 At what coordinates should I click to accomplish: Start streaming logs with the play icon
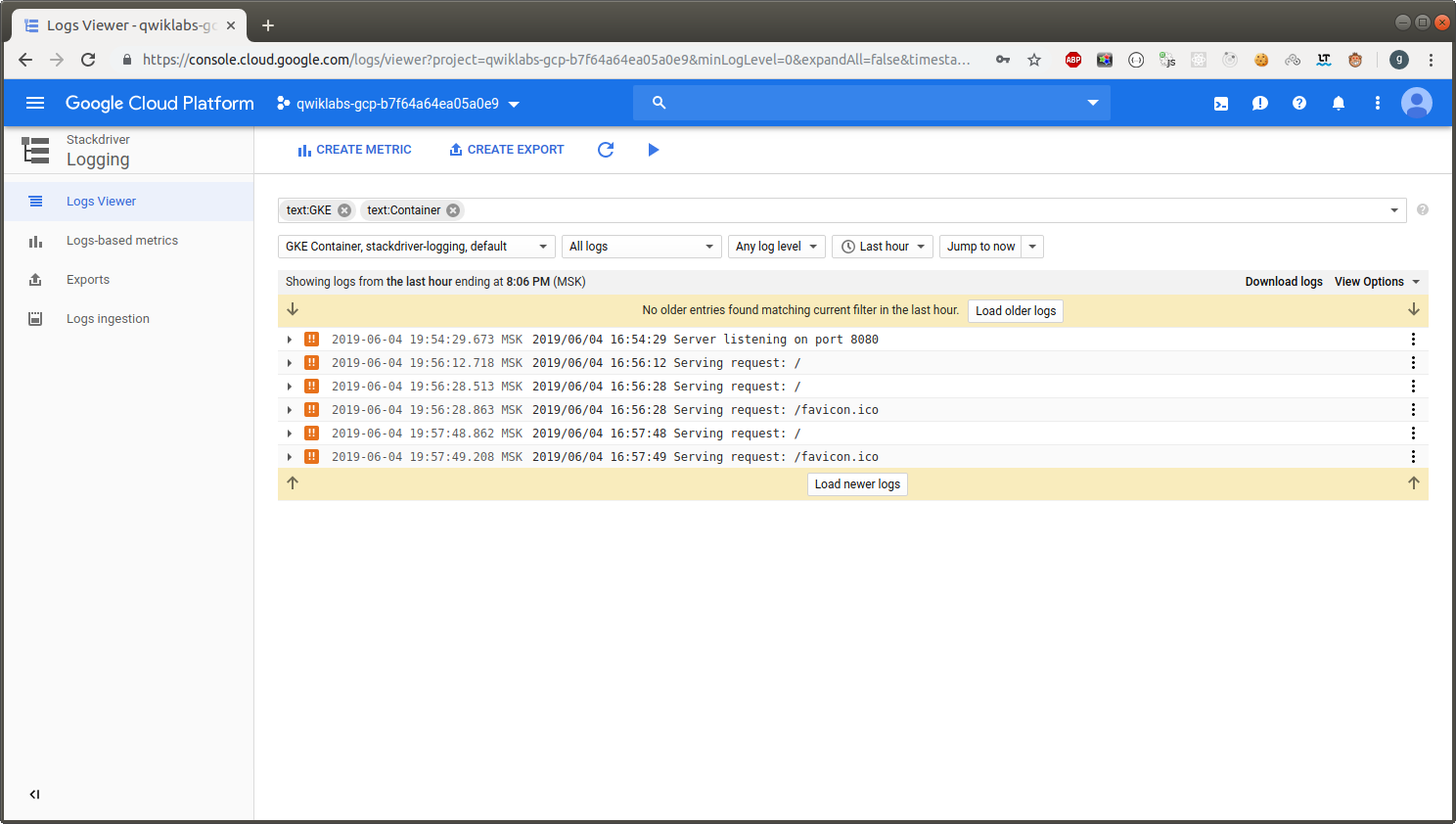click(x=654, y=150)
